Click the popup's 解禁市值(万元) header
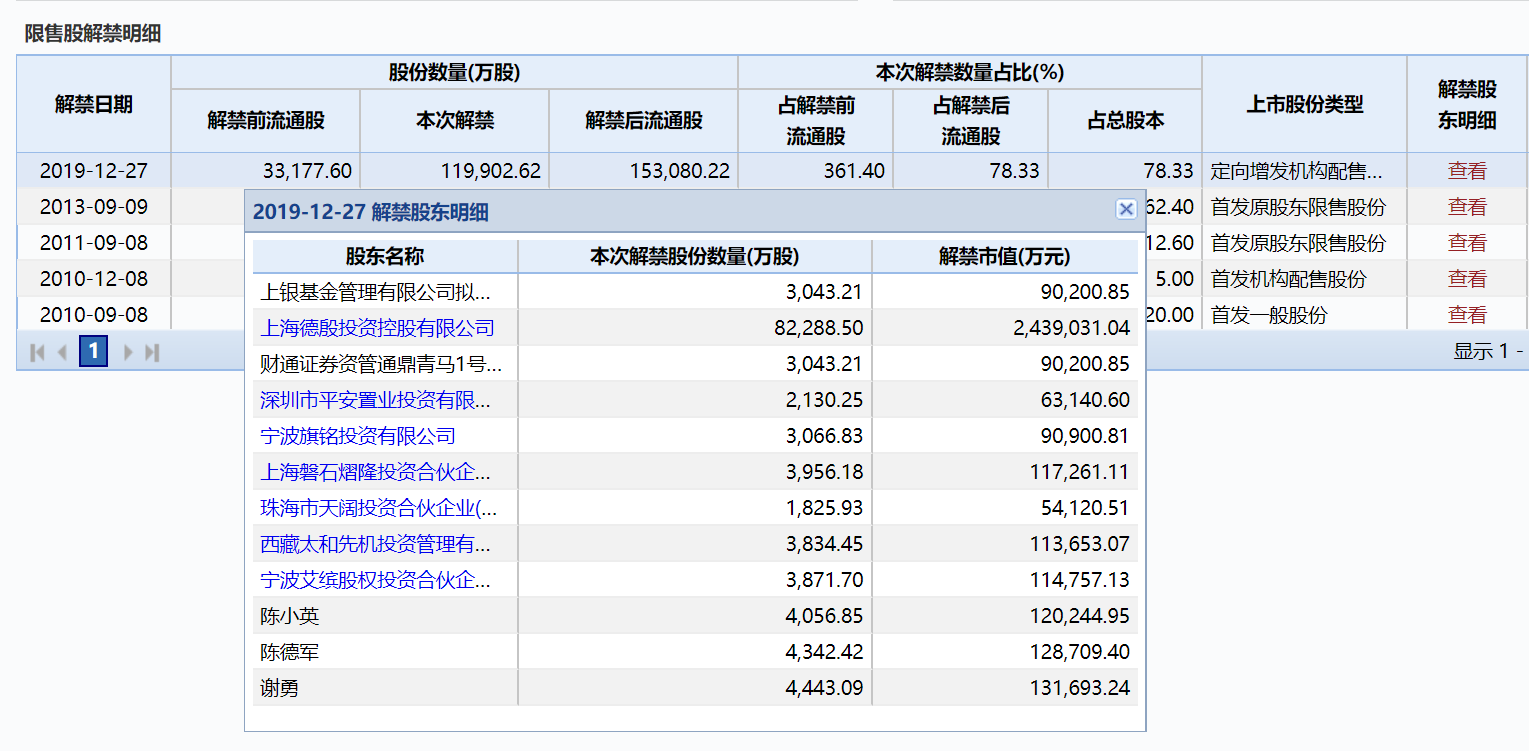This screenshot has width=1529, height=751. [x=1005, y=257]
